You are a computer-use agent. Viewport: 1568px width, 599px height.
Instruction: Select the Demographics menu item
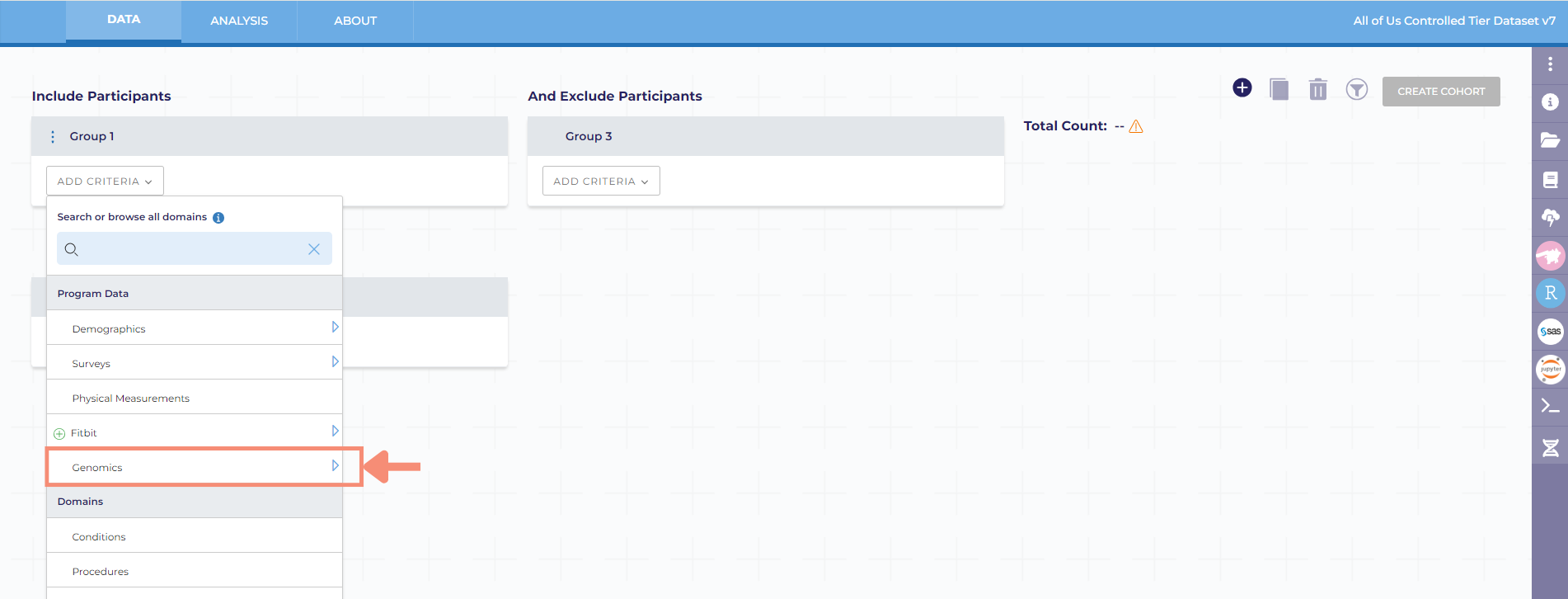(195, 328)
